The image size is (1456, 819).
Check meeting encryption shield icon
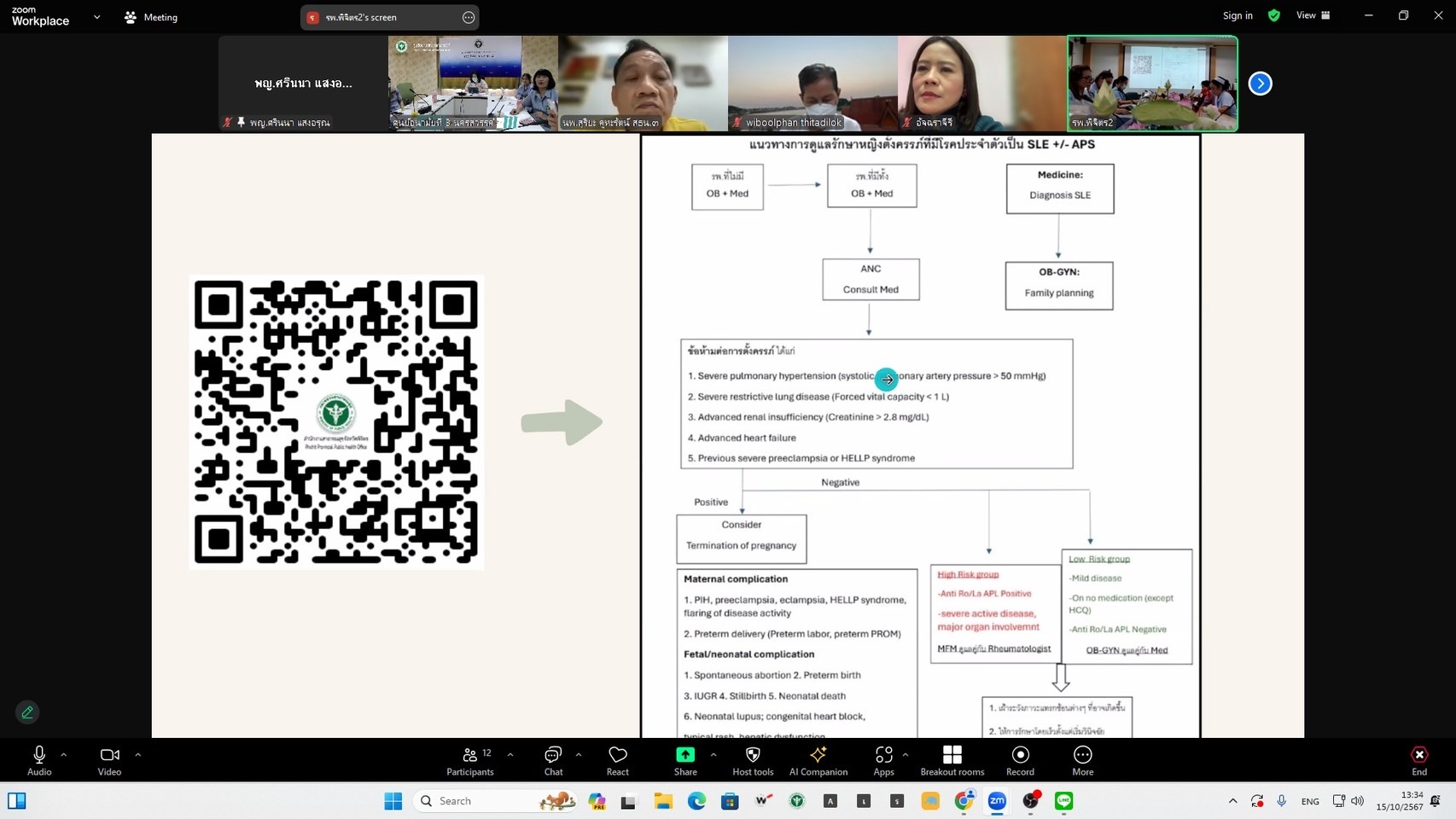(1274, 15)
